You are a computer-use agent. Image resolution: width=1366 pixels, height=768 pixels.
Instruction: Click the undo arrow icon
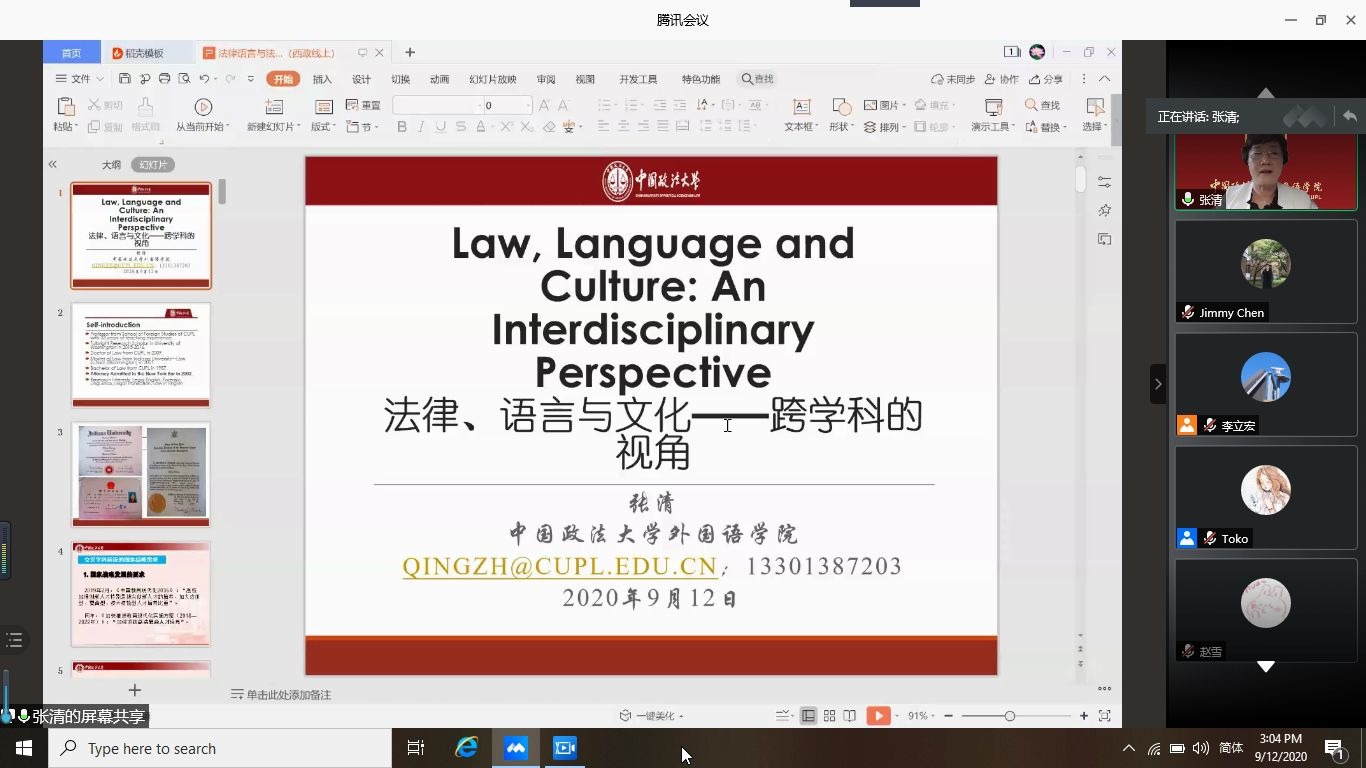click(204, 79)
